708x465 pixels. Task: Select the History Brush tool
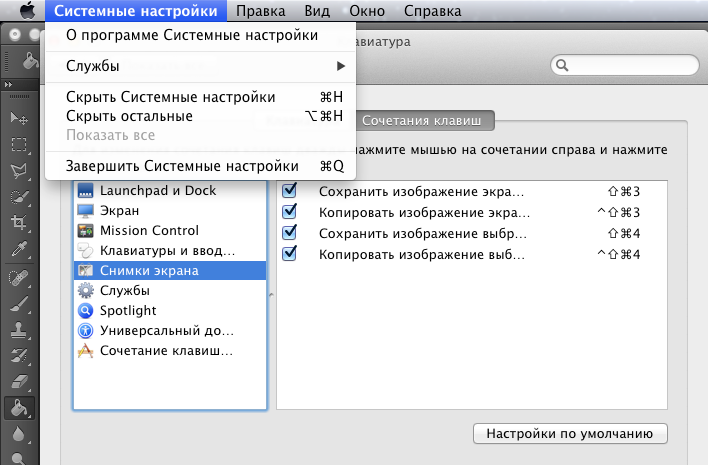pyautogui.click(x=19, y=356)
